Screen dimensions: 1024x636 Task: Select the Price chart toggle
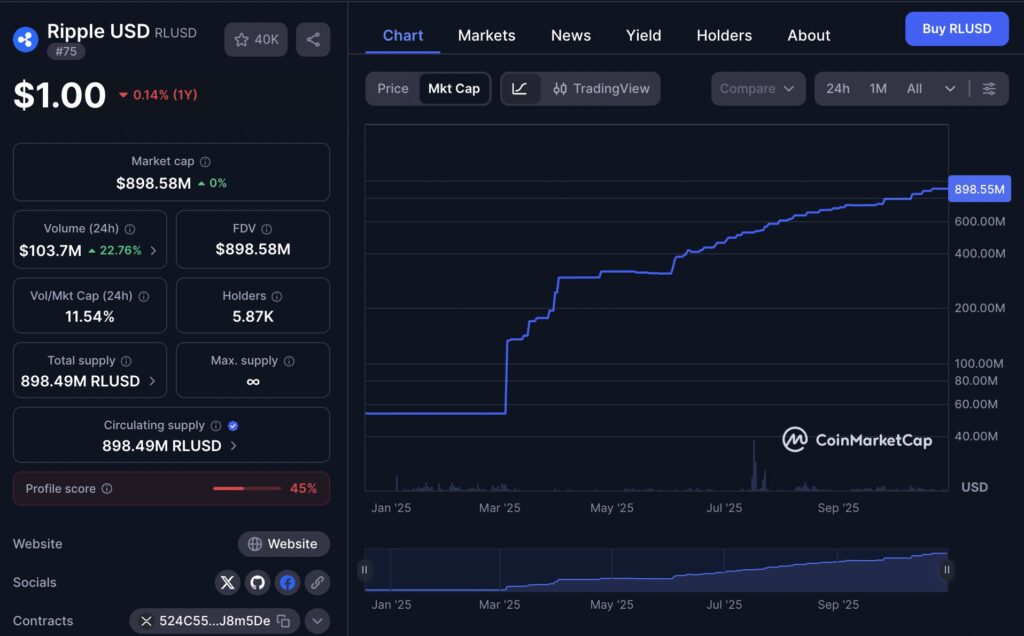392,89
